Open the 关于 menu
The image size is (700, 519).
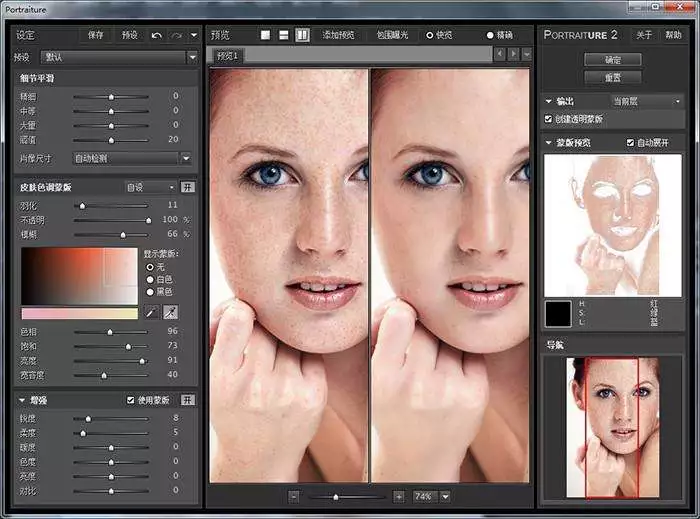point(645,35)
